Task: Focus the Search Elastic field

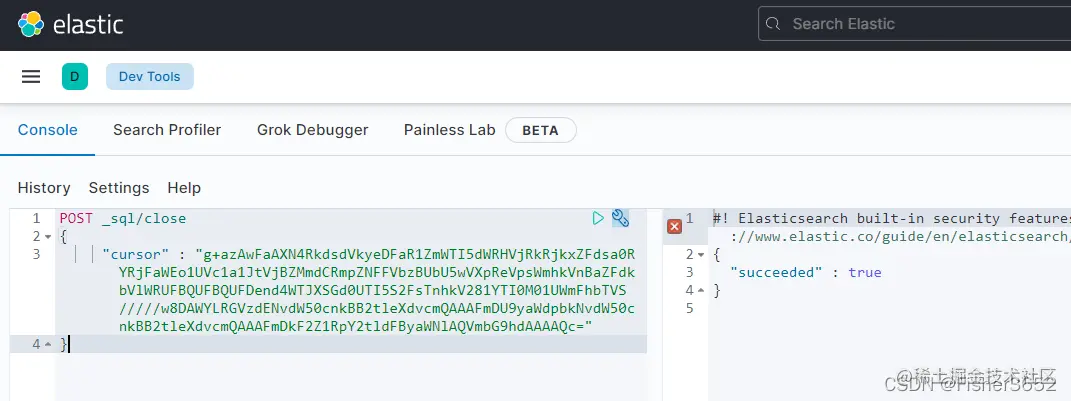Action: [x=915, y=24]
